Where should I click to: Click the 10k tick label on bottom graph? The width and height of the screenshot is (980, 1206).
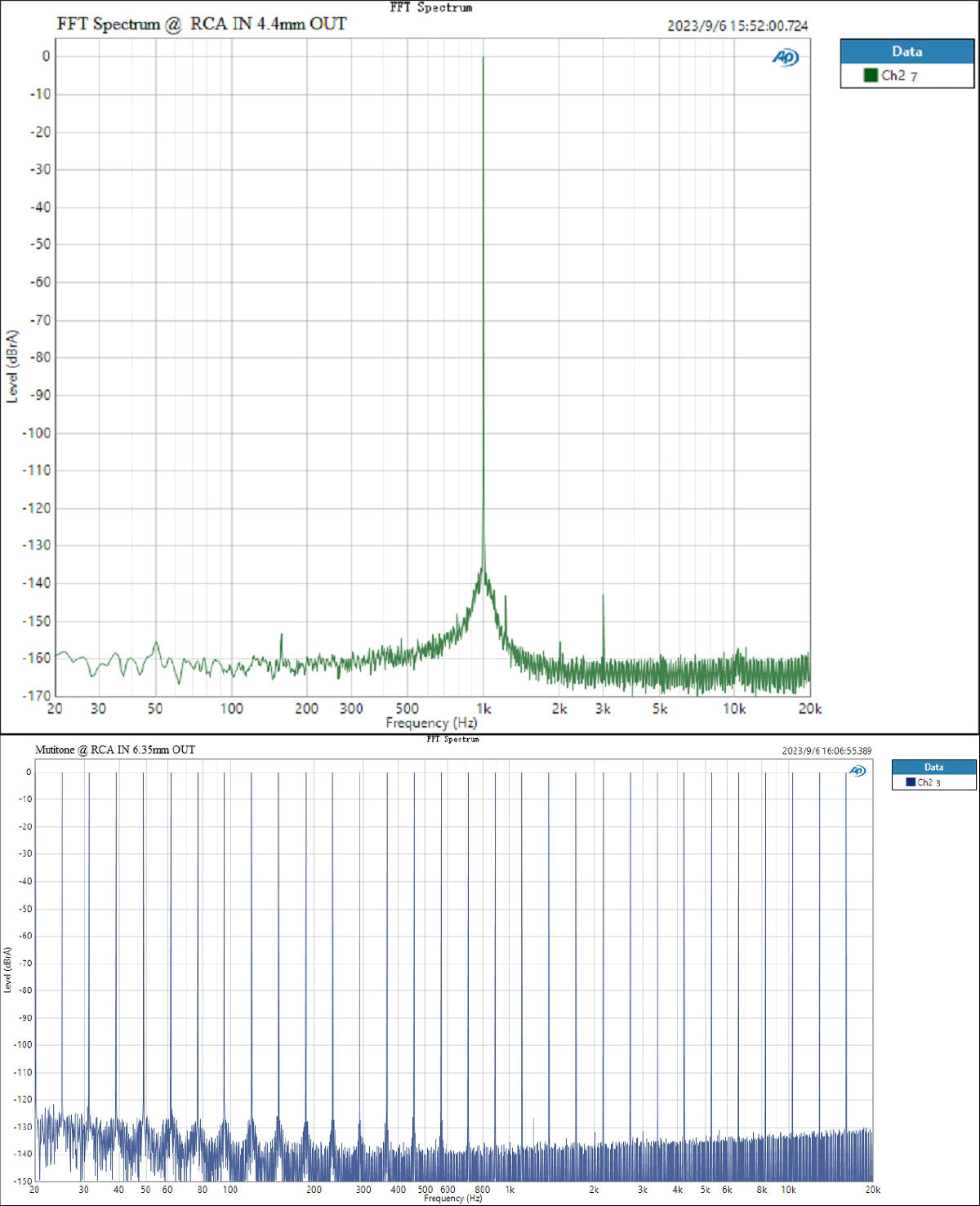[788, 1190]
